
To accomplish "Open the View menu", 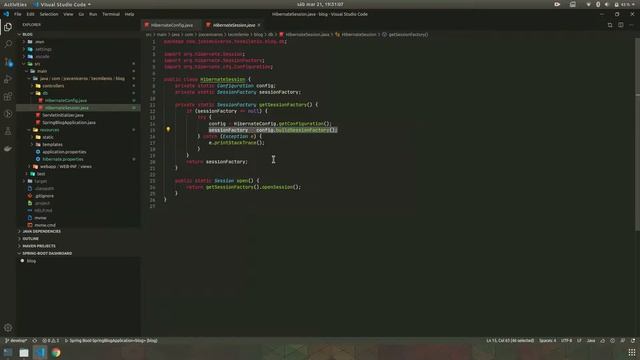I will [x=68, y=14].
